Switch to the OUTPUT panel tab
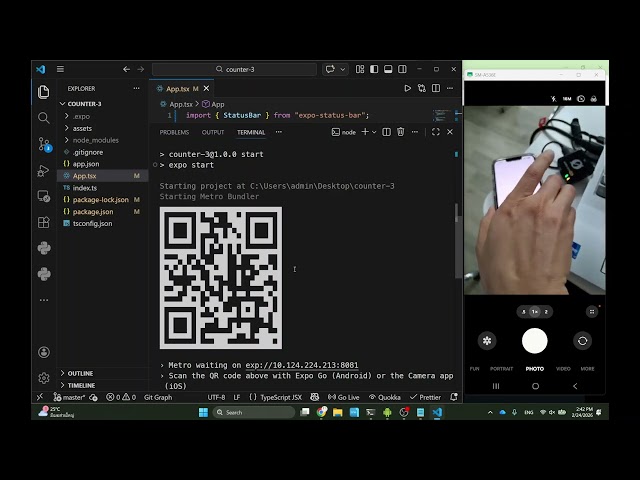The height and width of the screenshot is (480, 640). click(x=213, y=132)
